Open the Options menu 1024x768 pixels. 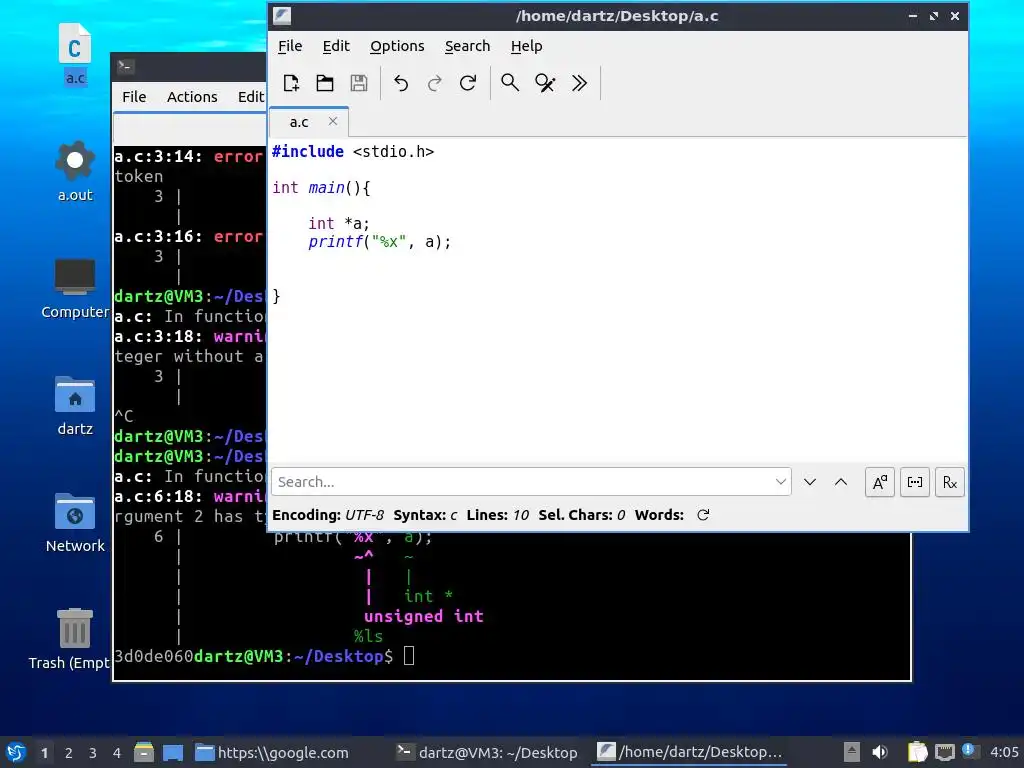397,46
